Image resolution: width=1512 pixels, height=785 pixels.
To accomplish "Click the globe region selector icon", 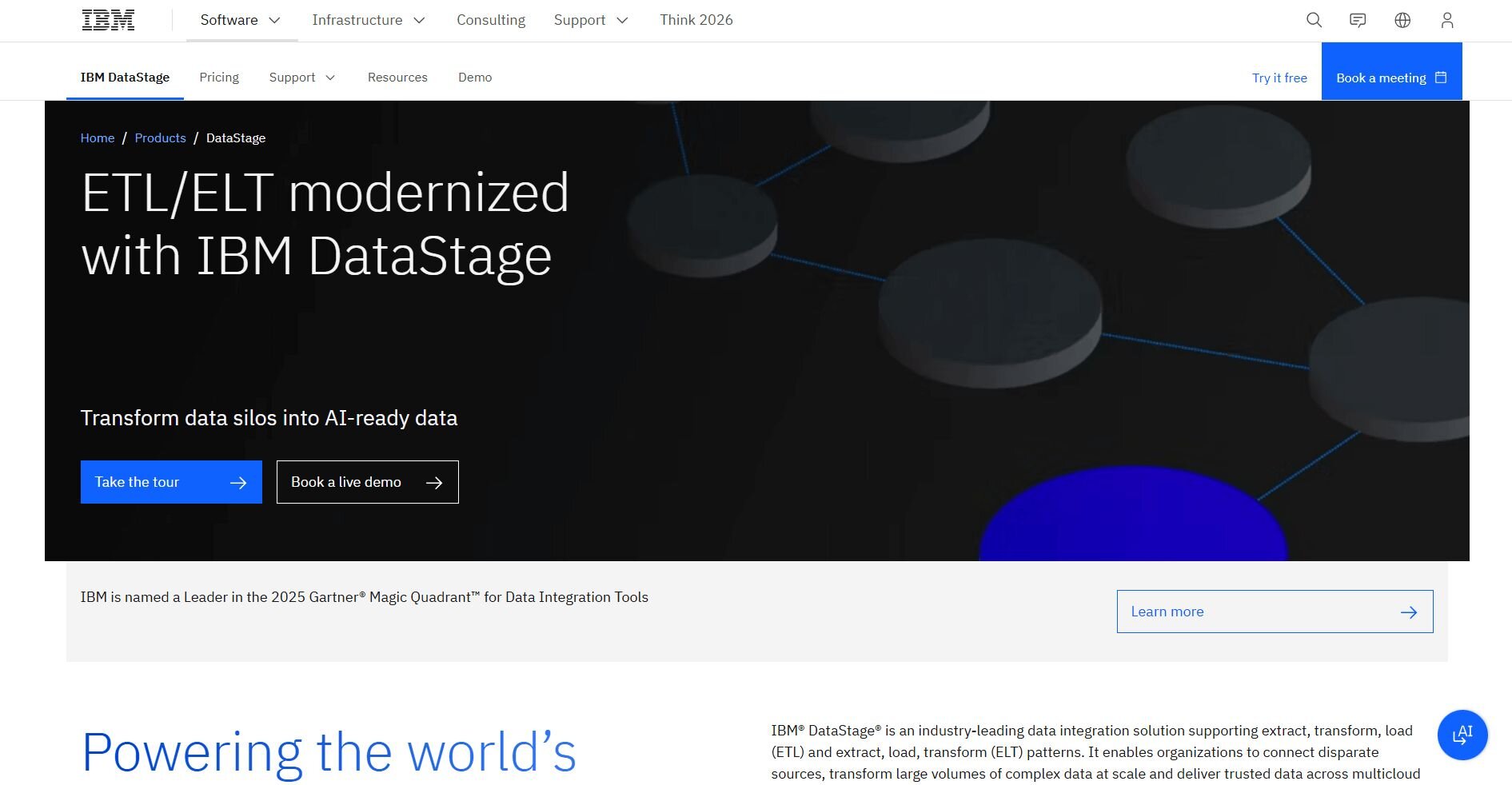I will tap(1402, 20).
